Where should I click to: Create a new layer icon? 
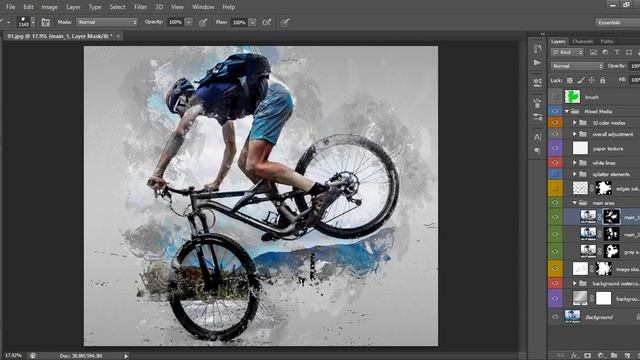coord(627,356)
